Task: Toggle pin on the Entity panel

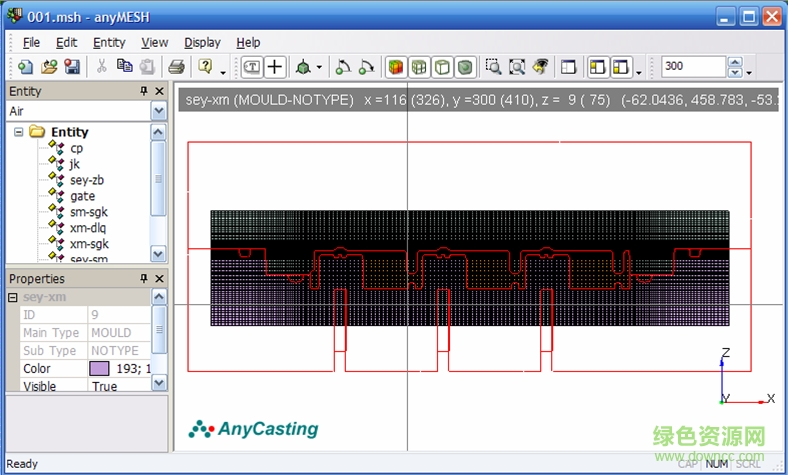Action: pos(143,91)
